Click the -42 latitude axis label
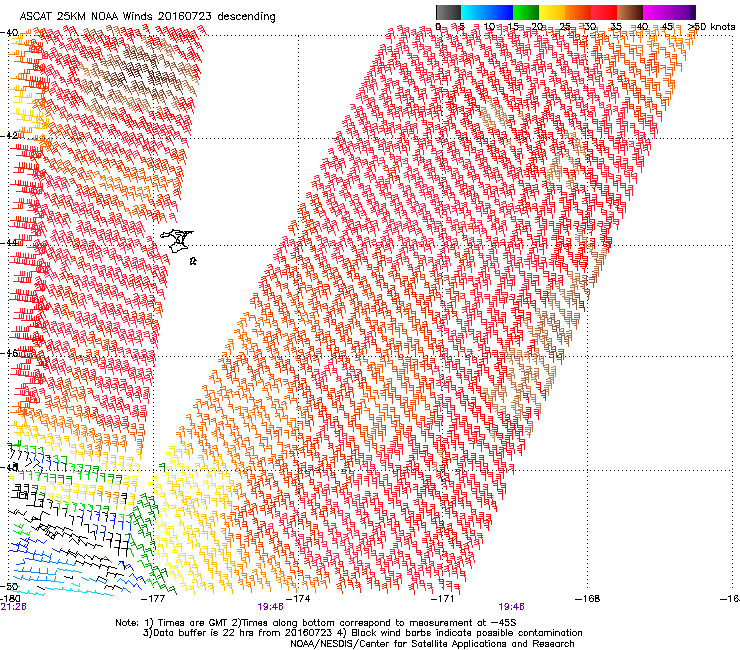Viewport: 740px width, 650px height. tap(9, 135)
